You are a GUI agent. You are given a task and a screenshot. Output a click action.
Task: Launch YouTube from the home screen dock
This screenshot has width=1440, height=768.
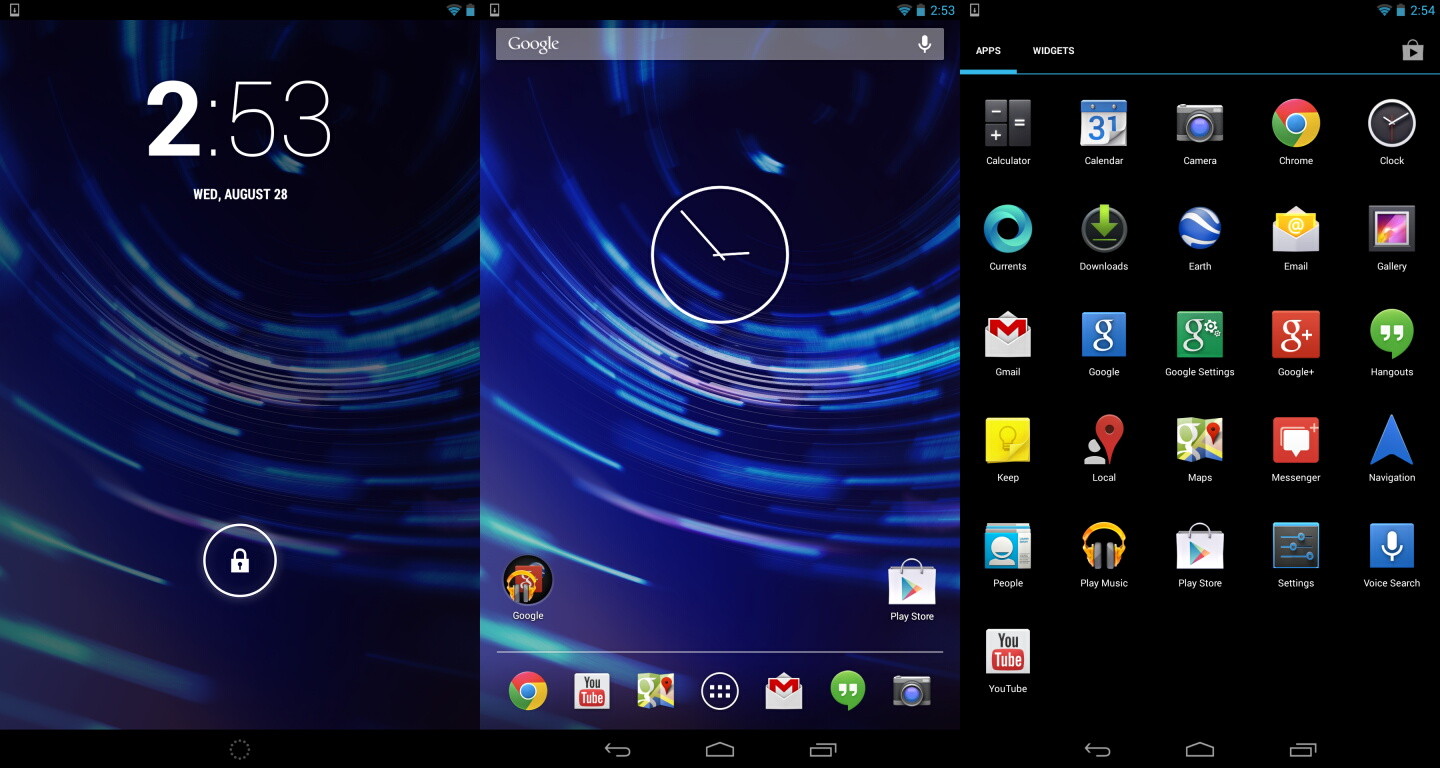pos(592,691)
